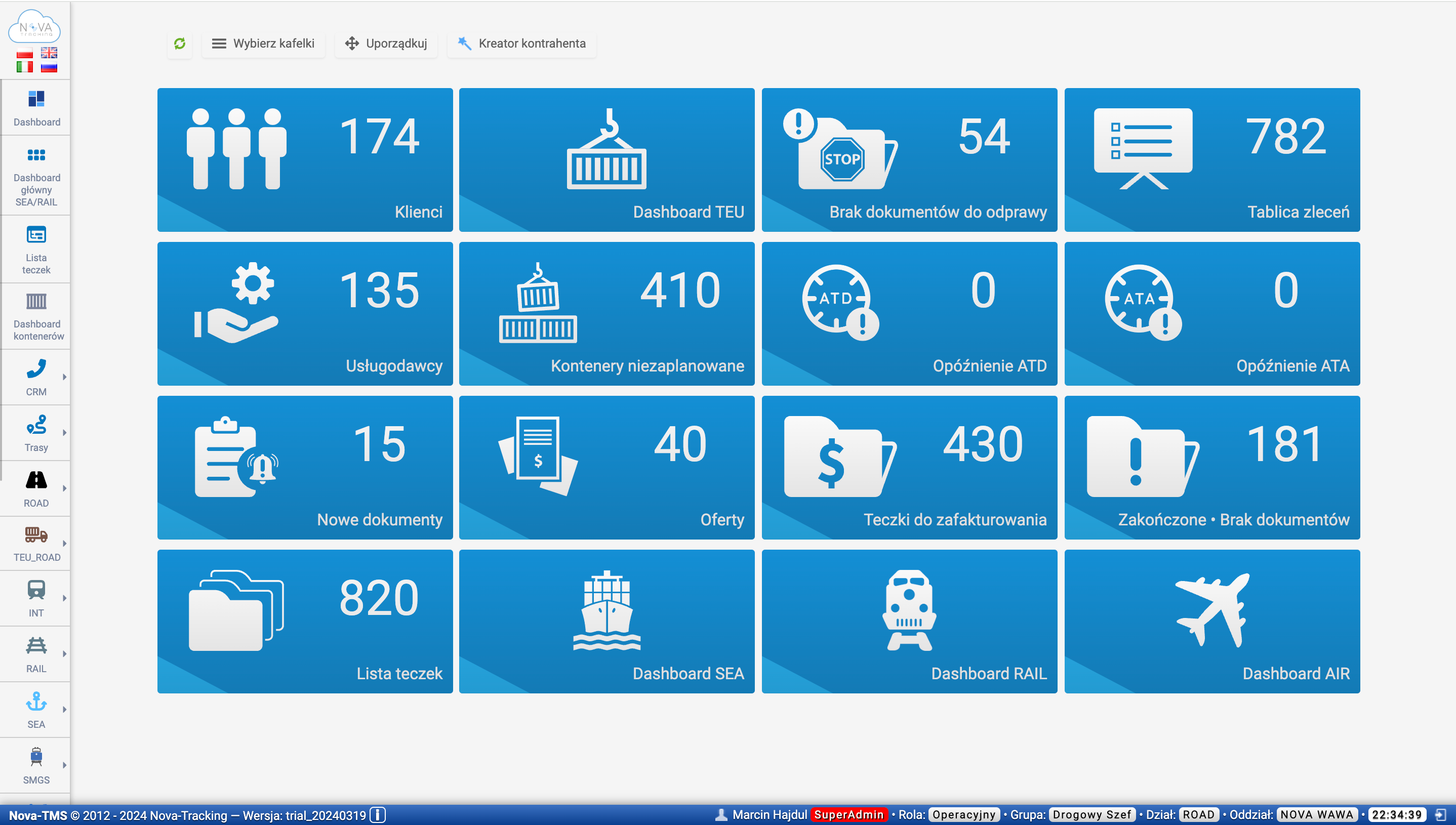1456x825 pixels.
Task: Select the Italian flag language
Action: coord(24,66)
